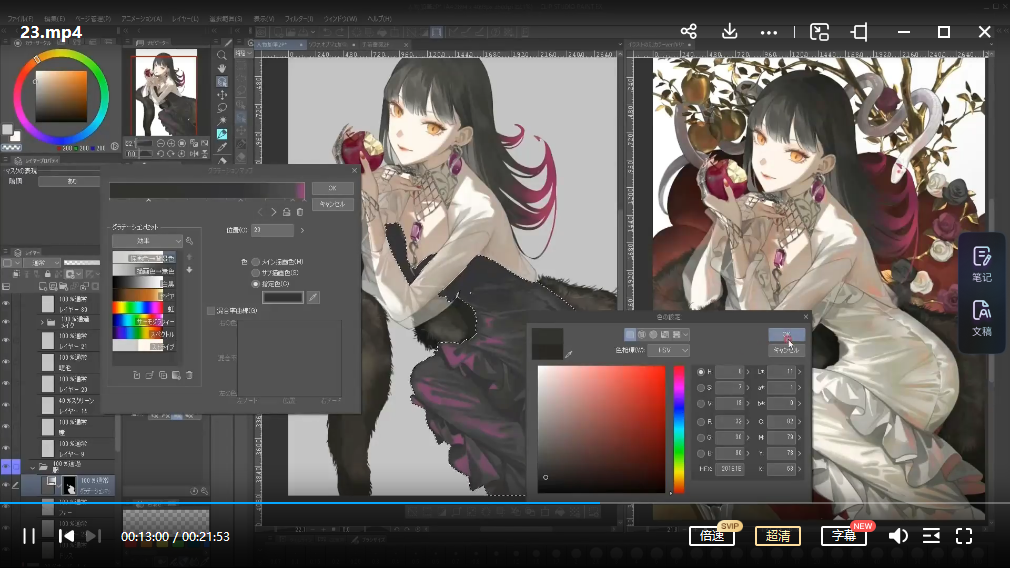1010x568 pixels.
Task: Open gradient set dropdown 効果
Action: tap(148, 241)
